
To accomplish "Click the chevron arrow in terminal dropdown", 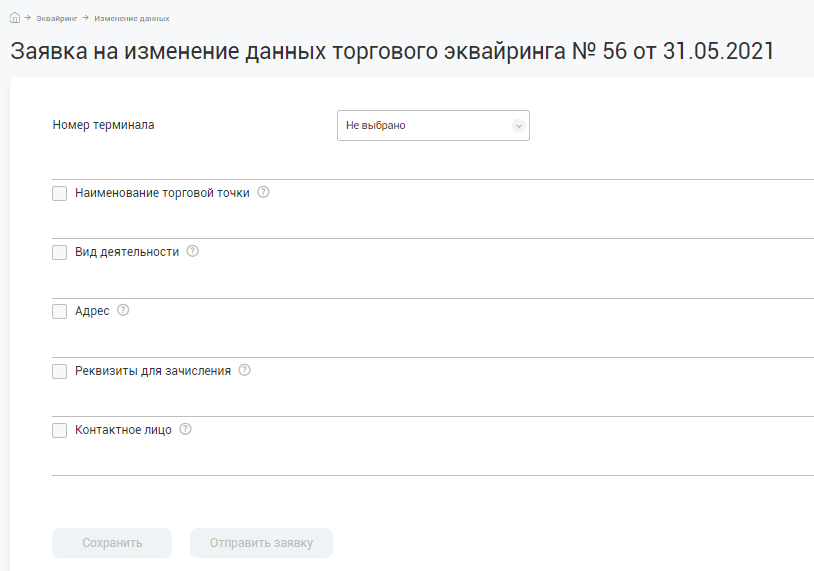I will [x=518, y=126].
